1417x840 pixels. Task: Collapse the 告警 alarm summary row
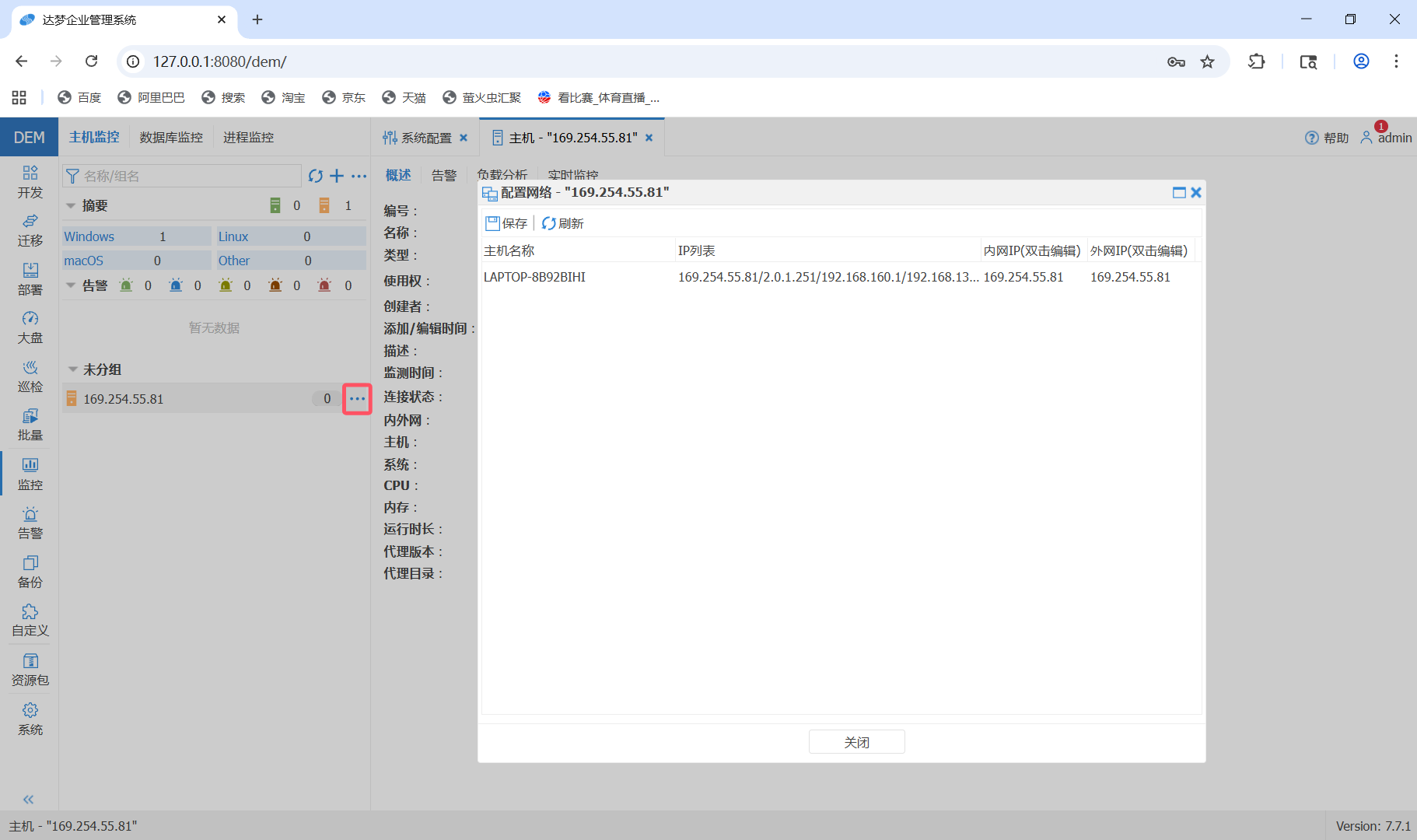pyautogui.click(x=71, y=285)
